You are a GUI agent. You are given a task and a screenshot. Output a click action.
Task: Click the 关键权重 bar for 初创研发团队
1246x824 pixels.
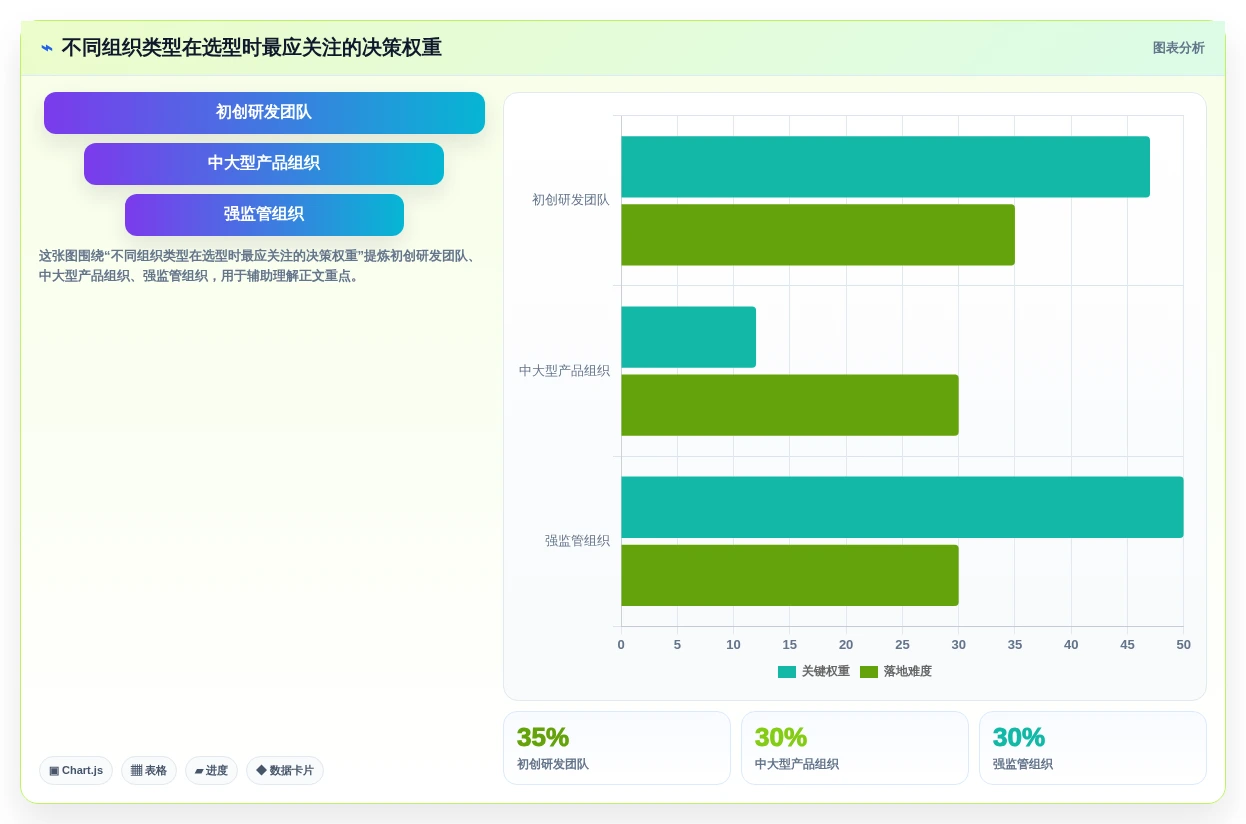[x=885, y=167]
